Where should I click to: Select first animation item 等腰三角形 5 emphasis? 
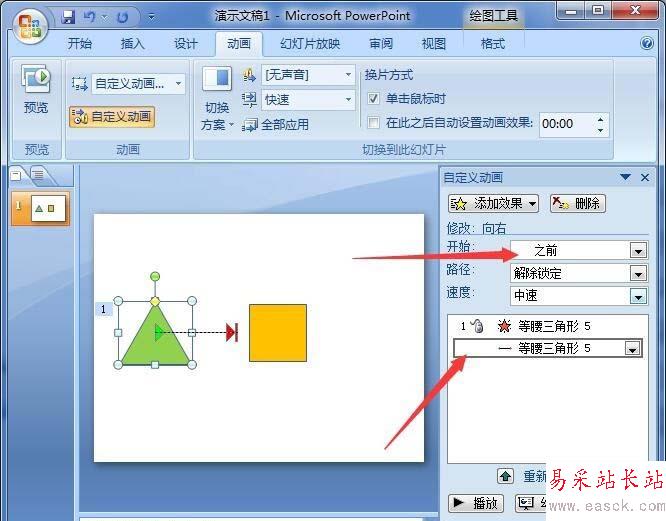point(548,326)
